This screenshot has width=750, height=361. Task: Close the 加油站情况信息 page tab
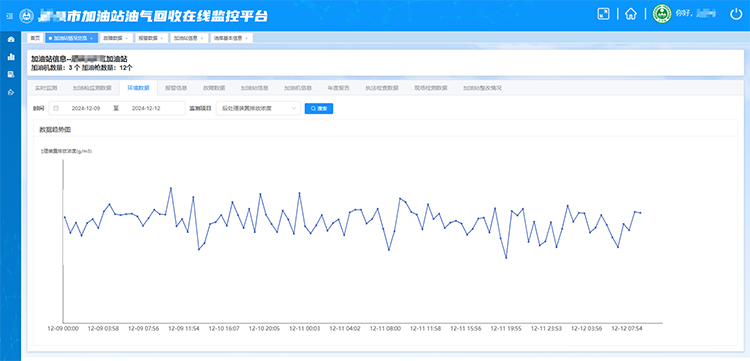[x=91, y=38]
